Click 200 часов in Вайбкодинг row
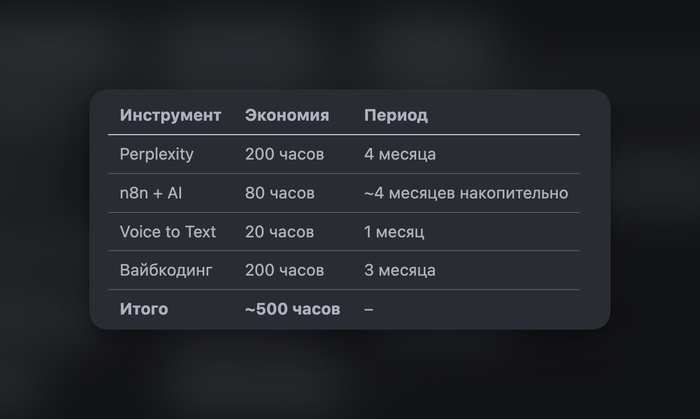Viewport: 700px width, 419px height. point(284,270)
